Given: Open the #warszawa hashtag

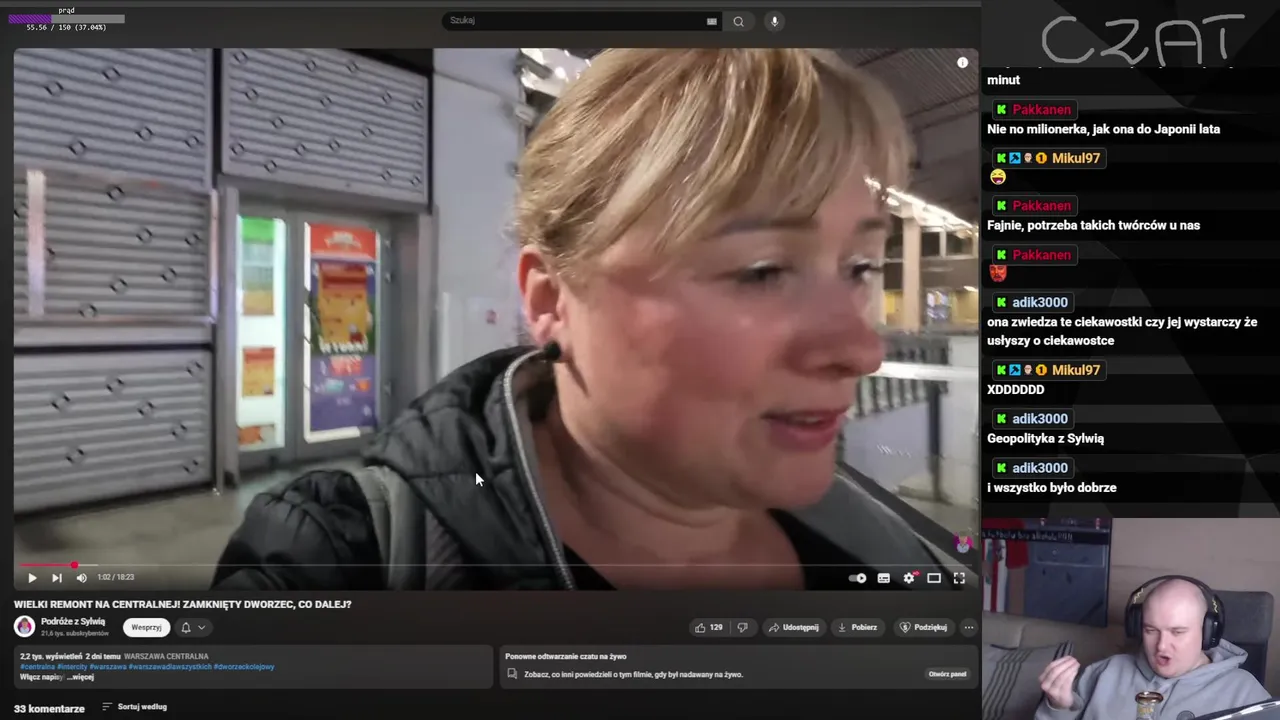Looking at the screenshot, I should [107, 666].
